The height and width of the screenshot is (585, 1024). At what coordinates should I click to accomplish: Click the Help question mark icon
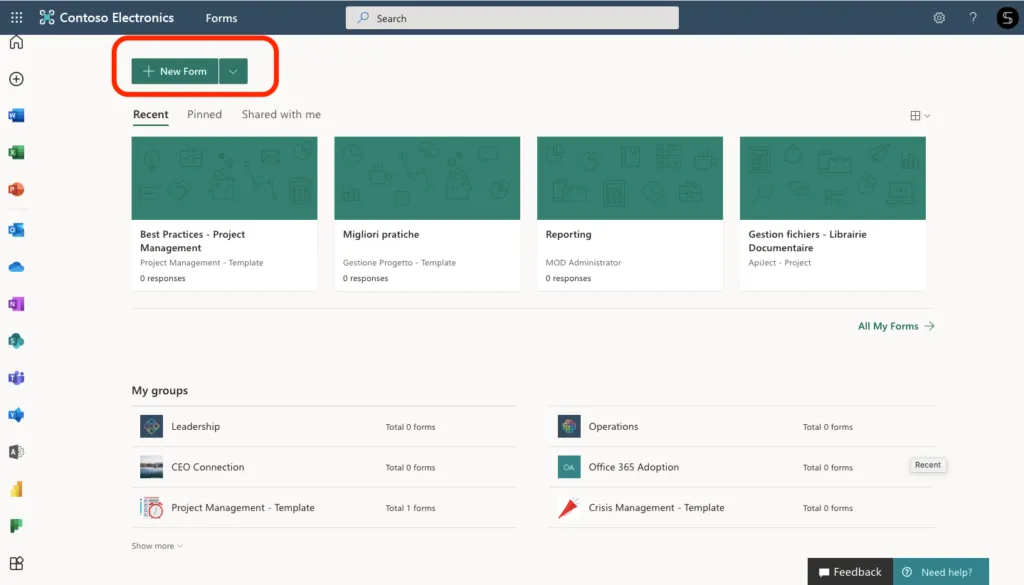click(x=973, y=18)
